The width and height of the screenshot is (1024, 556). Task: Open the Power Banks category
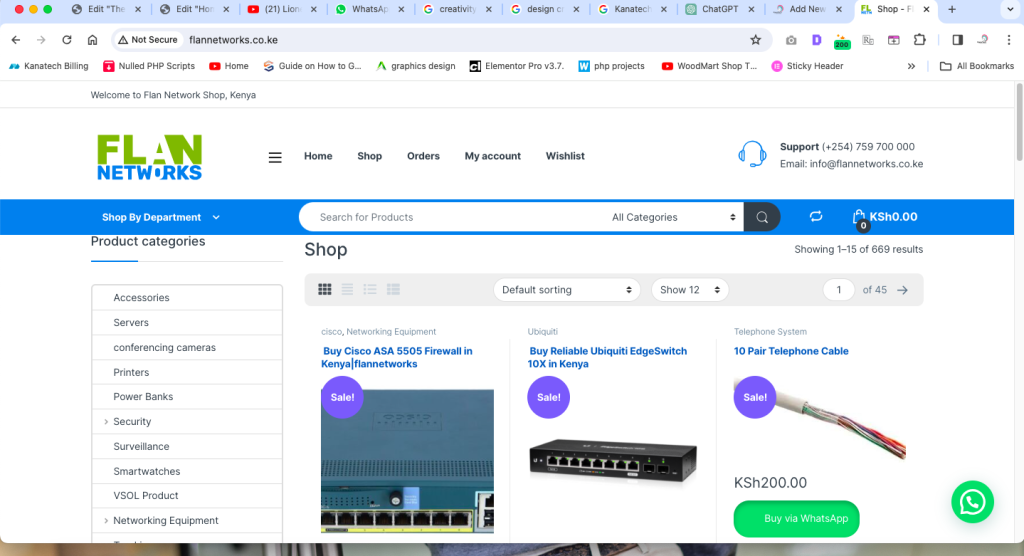coord(143,397)
